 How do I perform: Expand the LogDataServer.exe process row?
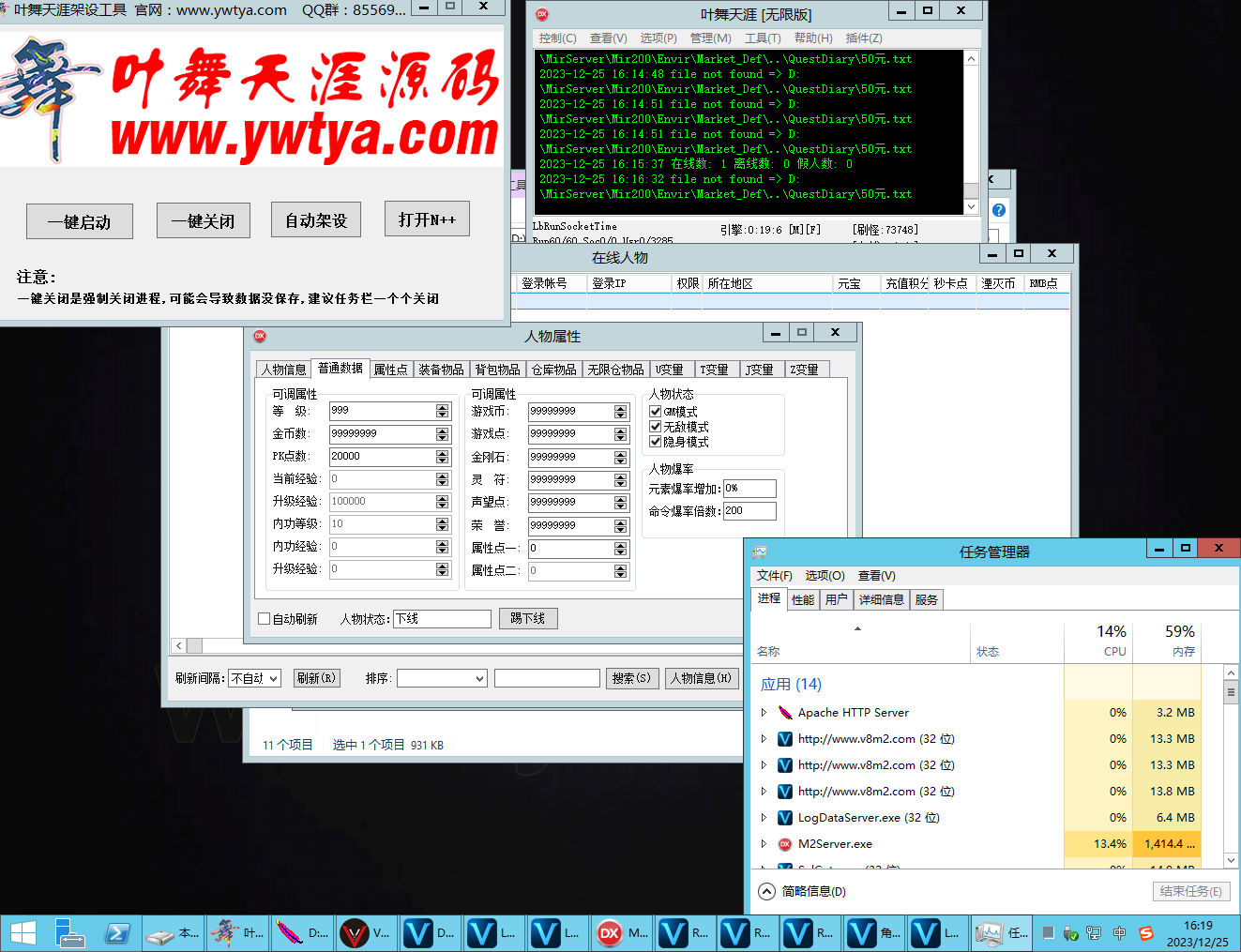click(x=764, y=818)
